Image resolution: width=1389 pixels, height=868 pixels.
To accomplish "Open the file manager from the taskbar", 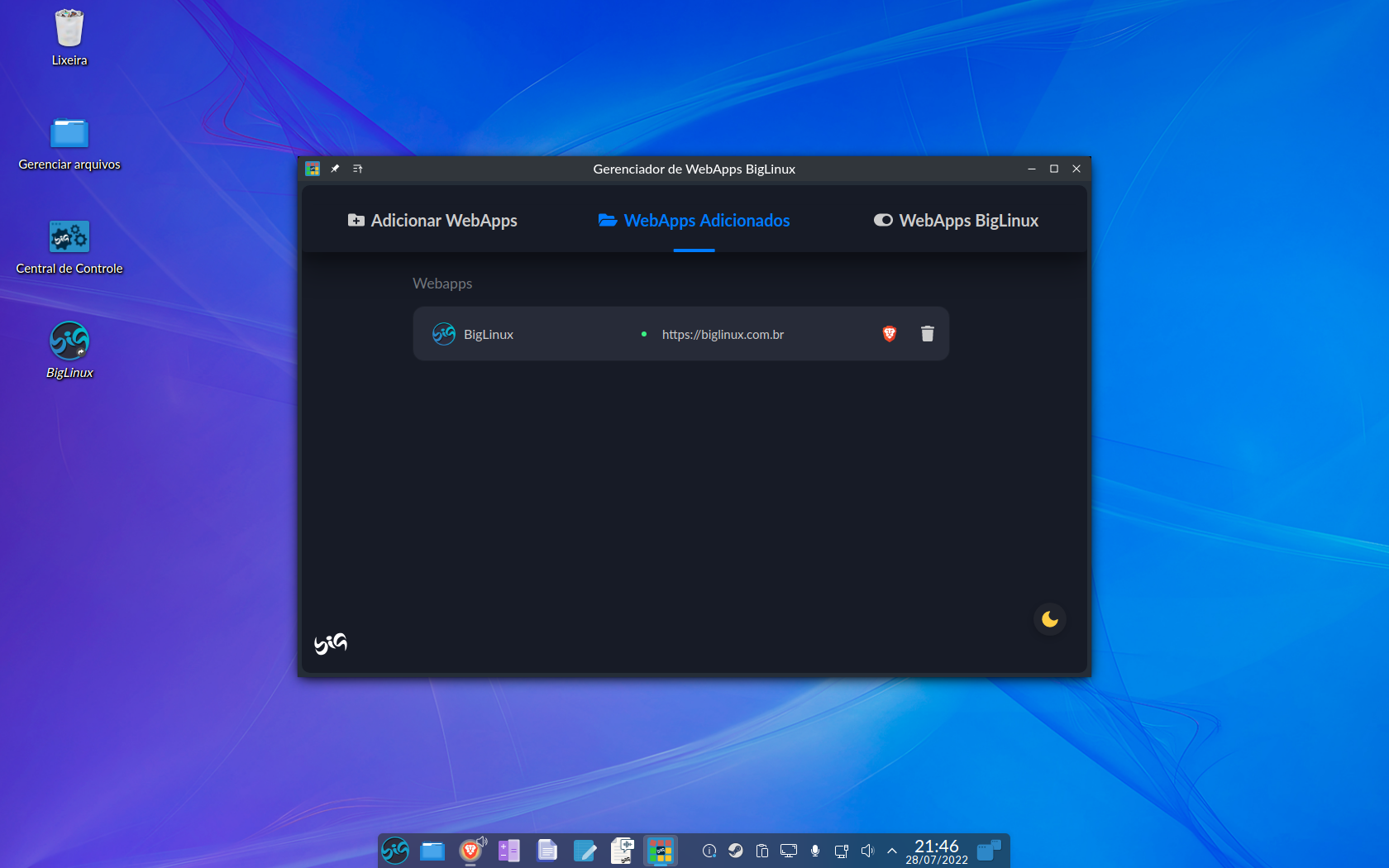I will pyautogui.click(x=432, y=851).
